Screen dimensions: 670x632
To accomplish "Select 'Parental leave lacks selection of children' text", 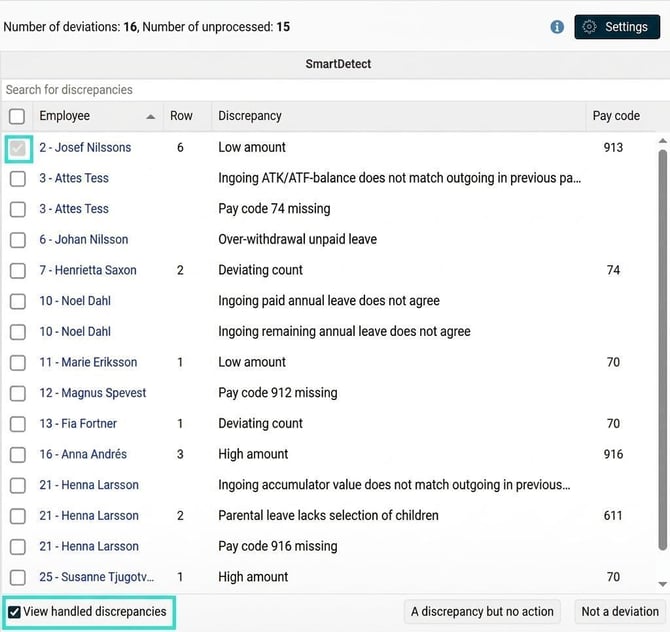I will point(328,515).
